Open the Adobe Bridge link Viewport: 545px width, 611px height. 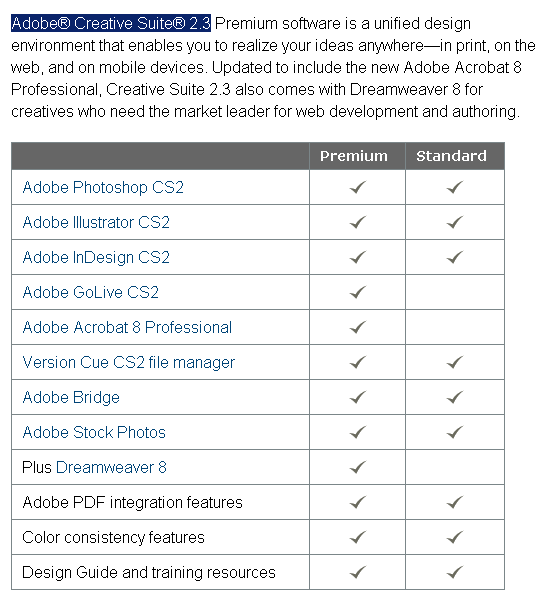click(x=71, y=397)
